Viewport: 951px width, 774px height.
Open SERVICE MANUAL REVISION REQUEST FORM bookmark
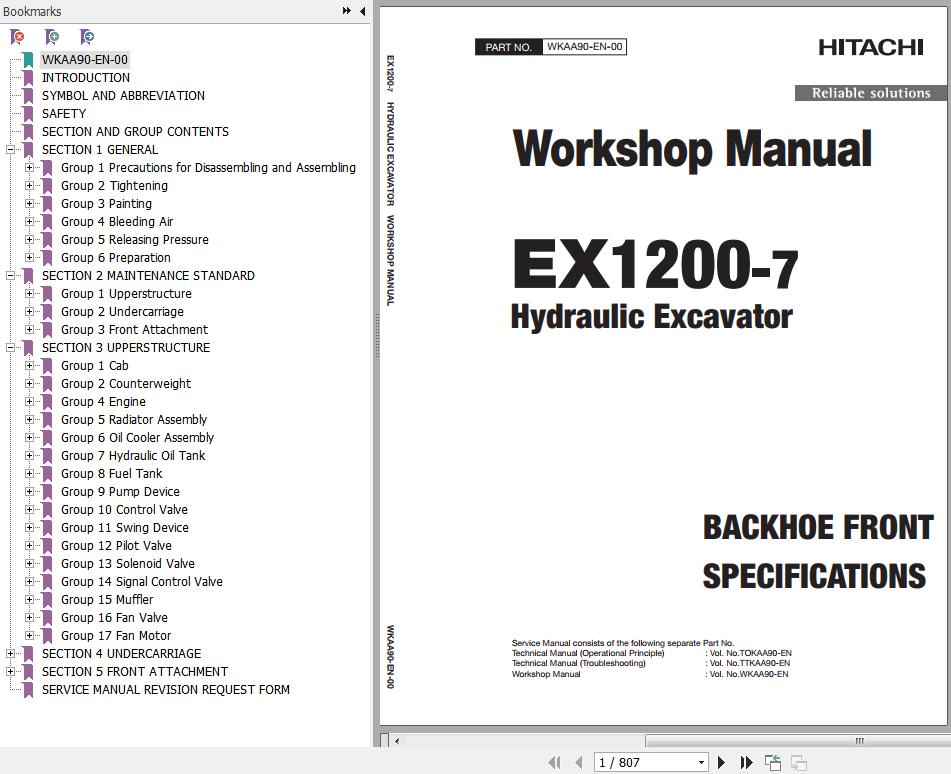(x=166, y=690)
